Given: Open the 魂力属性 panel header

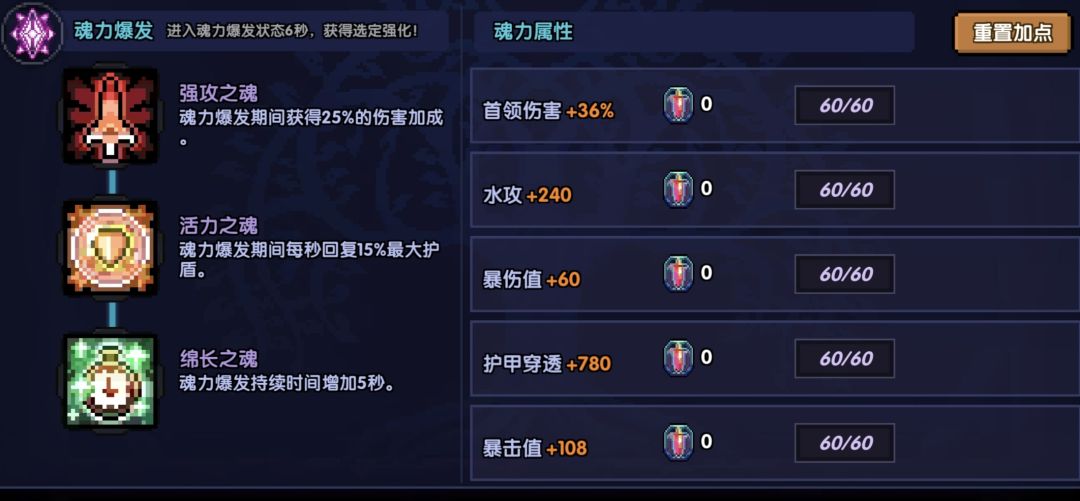Looking at the screenshot, I should coord(534,32).
